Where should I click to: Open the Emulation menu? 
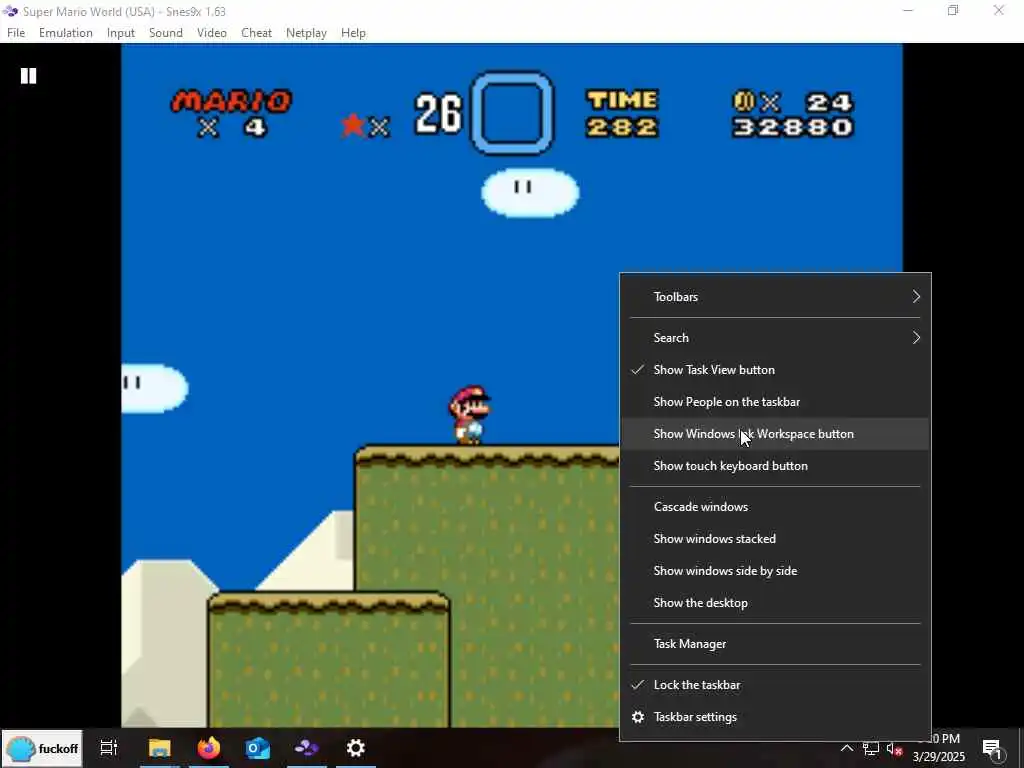66,33
